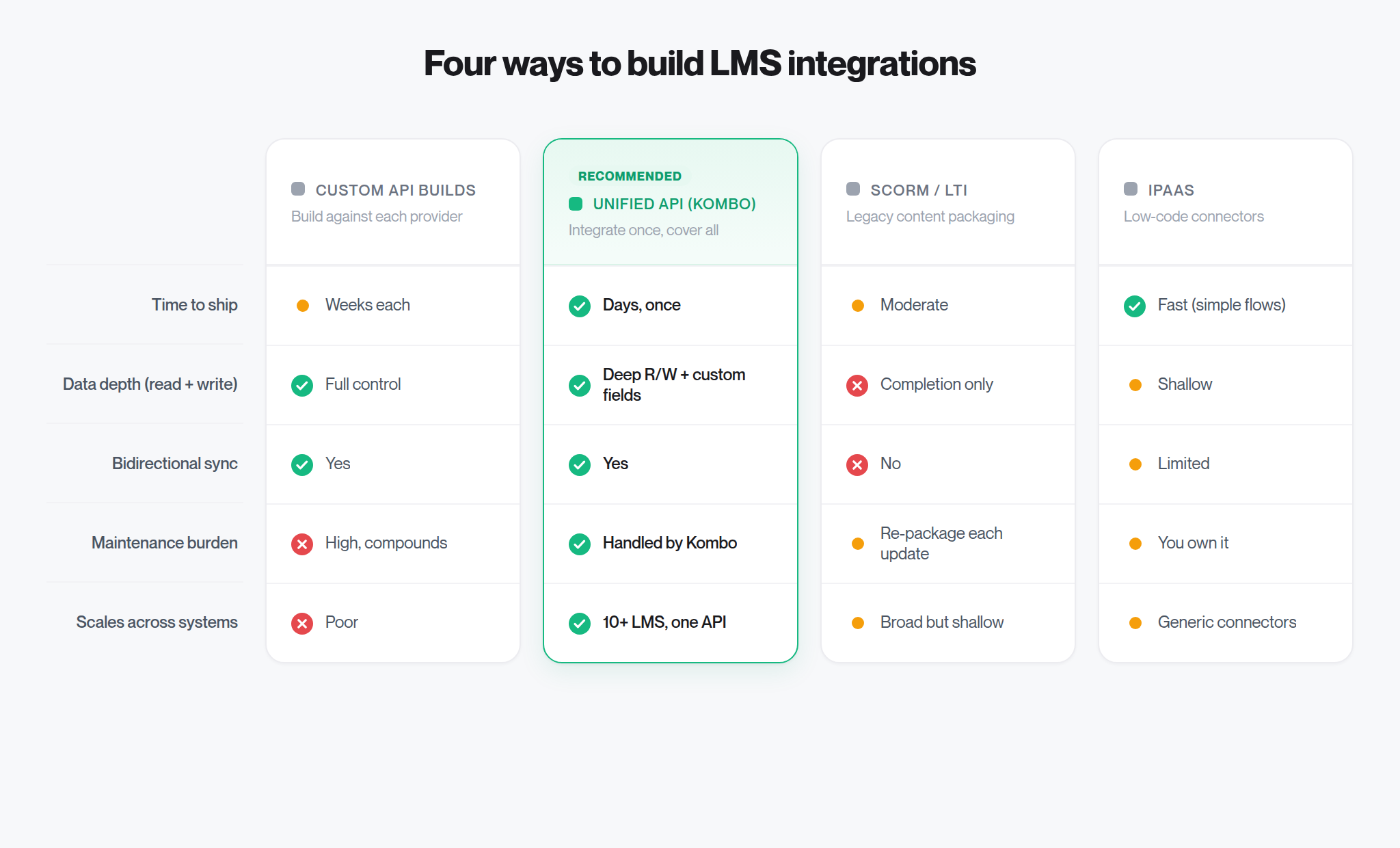Click green check beside Yes in Unified API column
The height and width of the screenshot is (848, 1400).
coord(580,465)
